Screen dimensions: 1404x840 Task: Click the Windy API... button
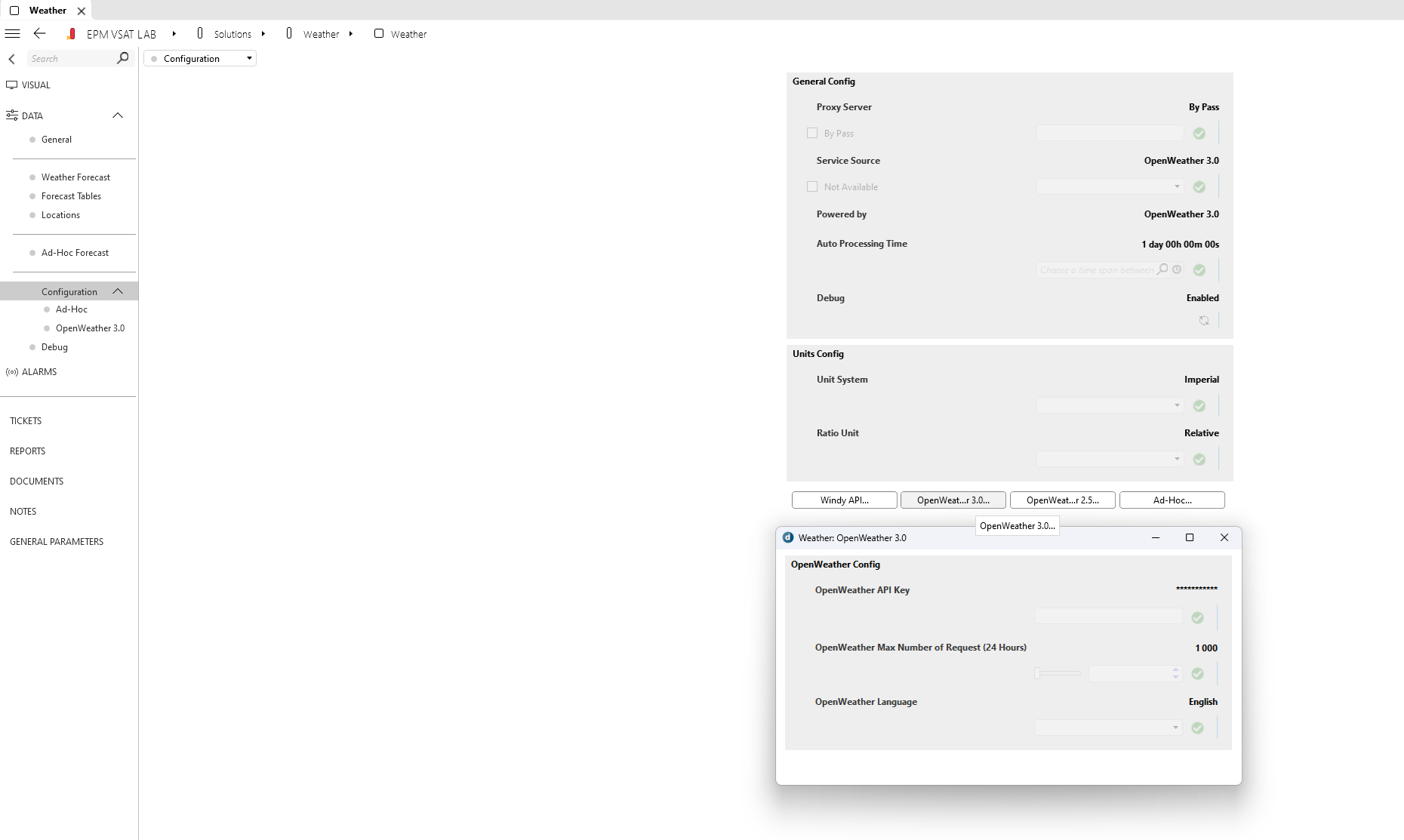(845, 500)
